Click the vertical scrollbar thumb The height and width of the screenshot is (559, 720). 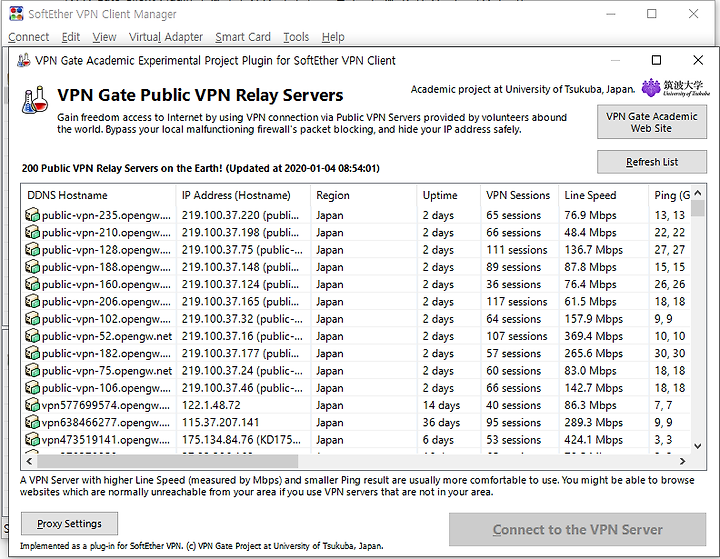tap(698, 208)
